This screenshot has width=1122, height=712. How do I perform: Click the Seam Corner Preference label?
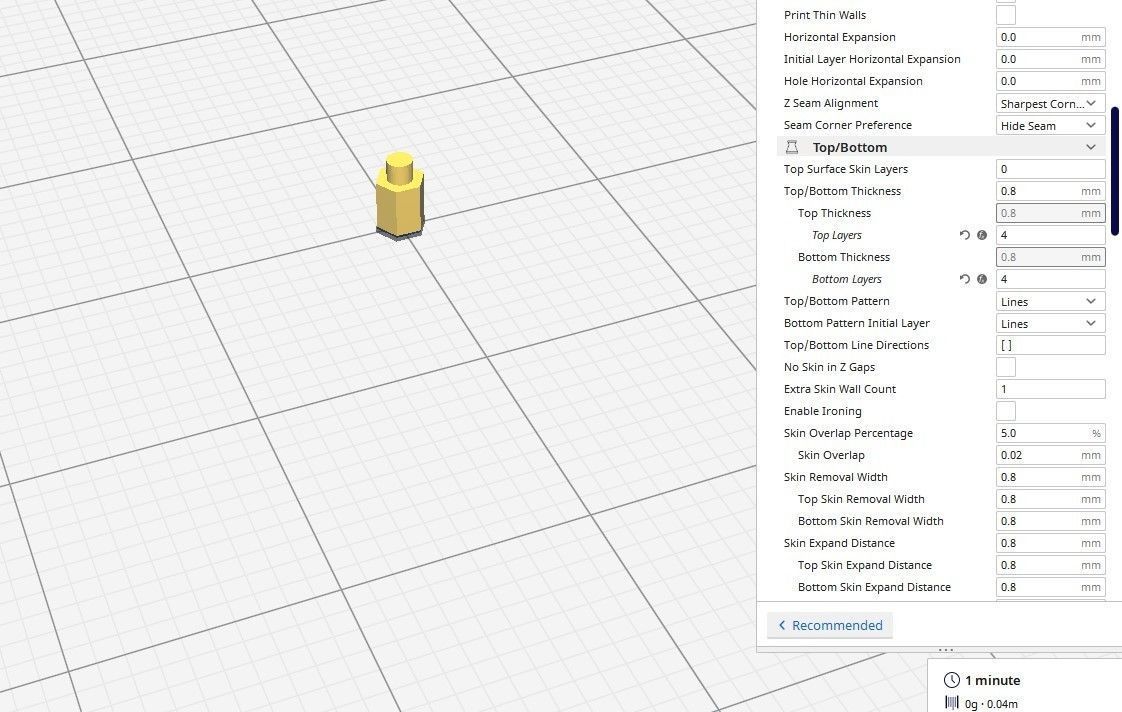[x=848, y=125]
